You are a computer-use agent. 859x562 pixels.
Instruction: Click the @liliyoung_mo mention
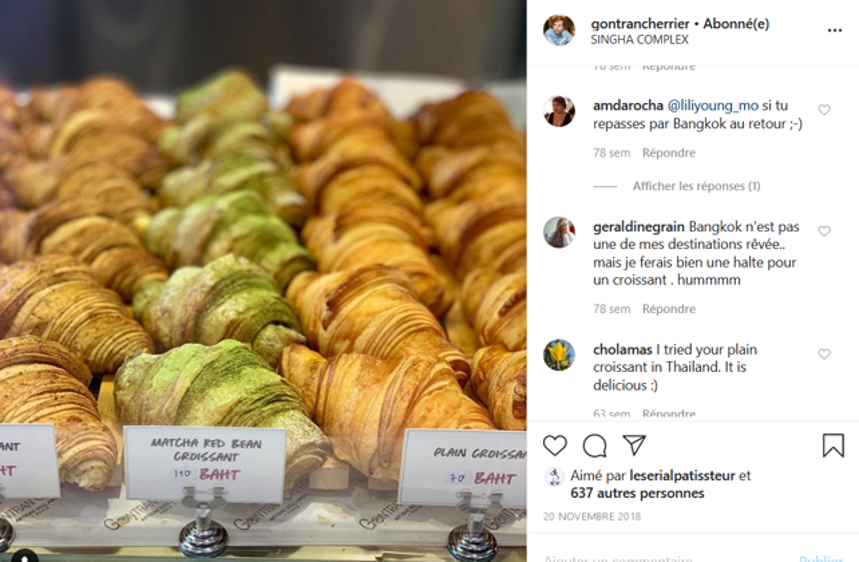713,106
